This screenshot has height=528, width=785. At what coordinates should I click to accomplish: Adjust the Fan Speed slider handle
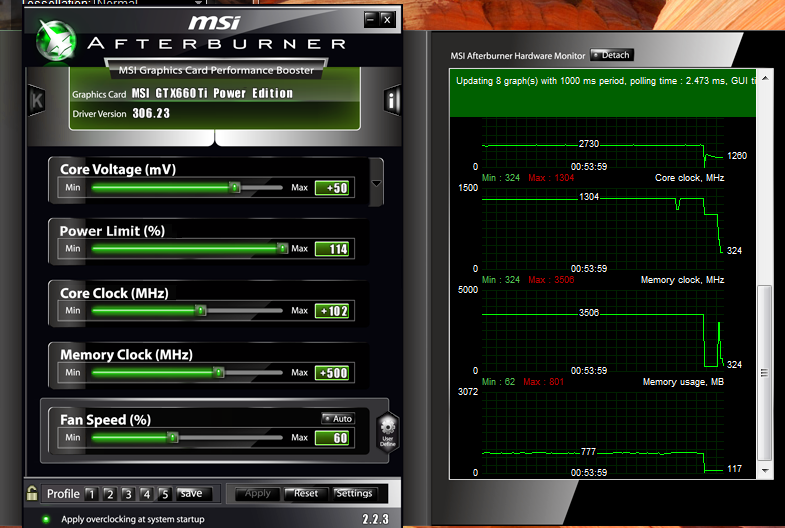(172, 437)
